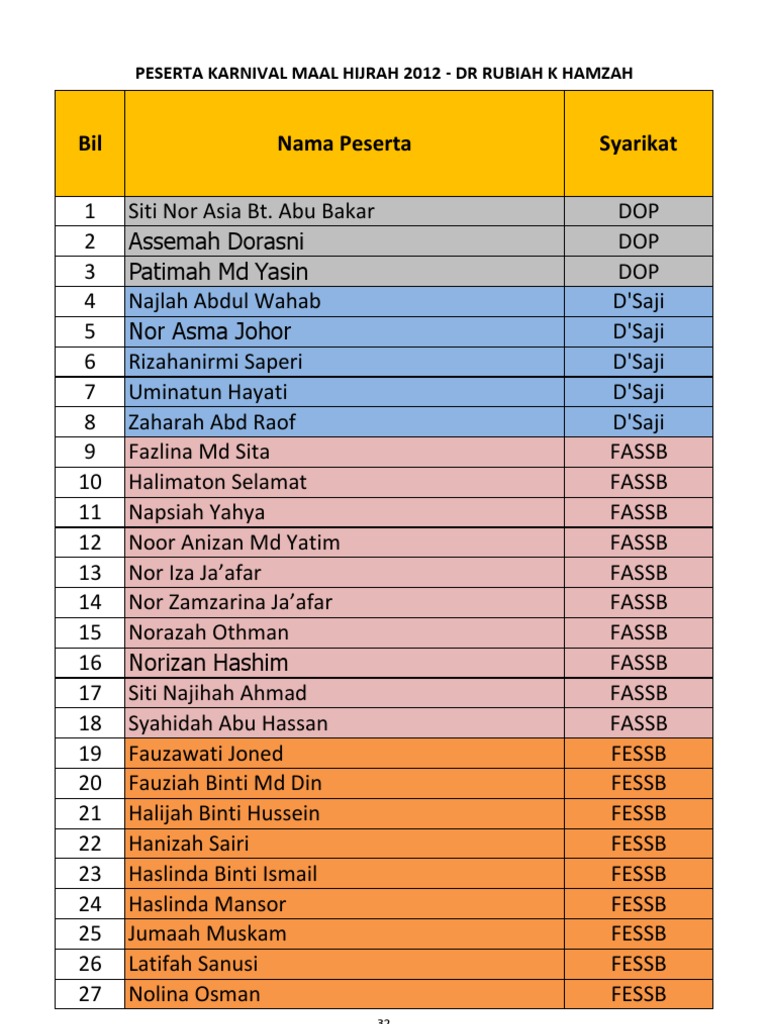Click the Assemah Dorasni name cell
This screenshot has width=768, height=1024.
pos(216,241)
